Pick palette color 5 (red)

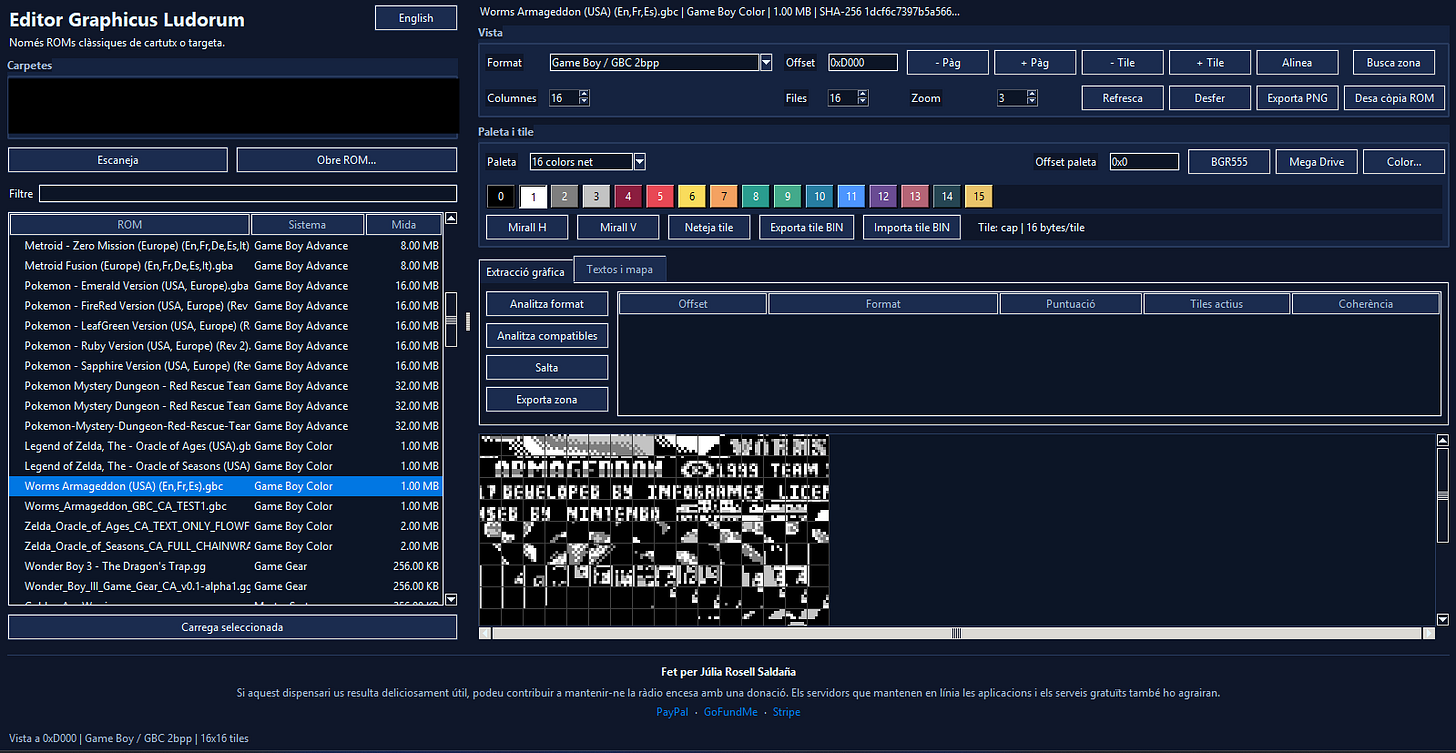(x=660, y=196)
